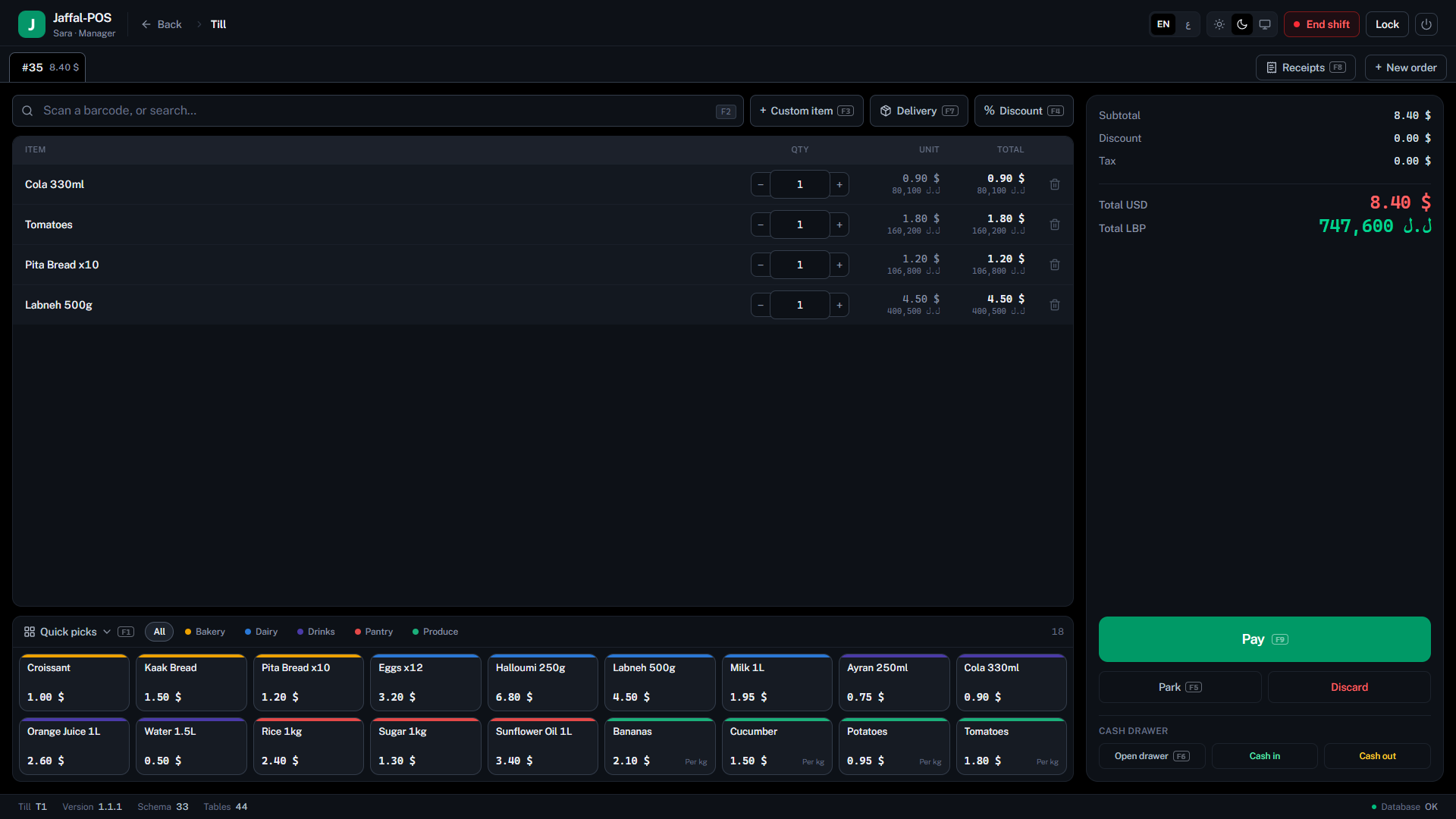Open the Receipts list
Screen dimensions: 1456x819
point(1306,67)
